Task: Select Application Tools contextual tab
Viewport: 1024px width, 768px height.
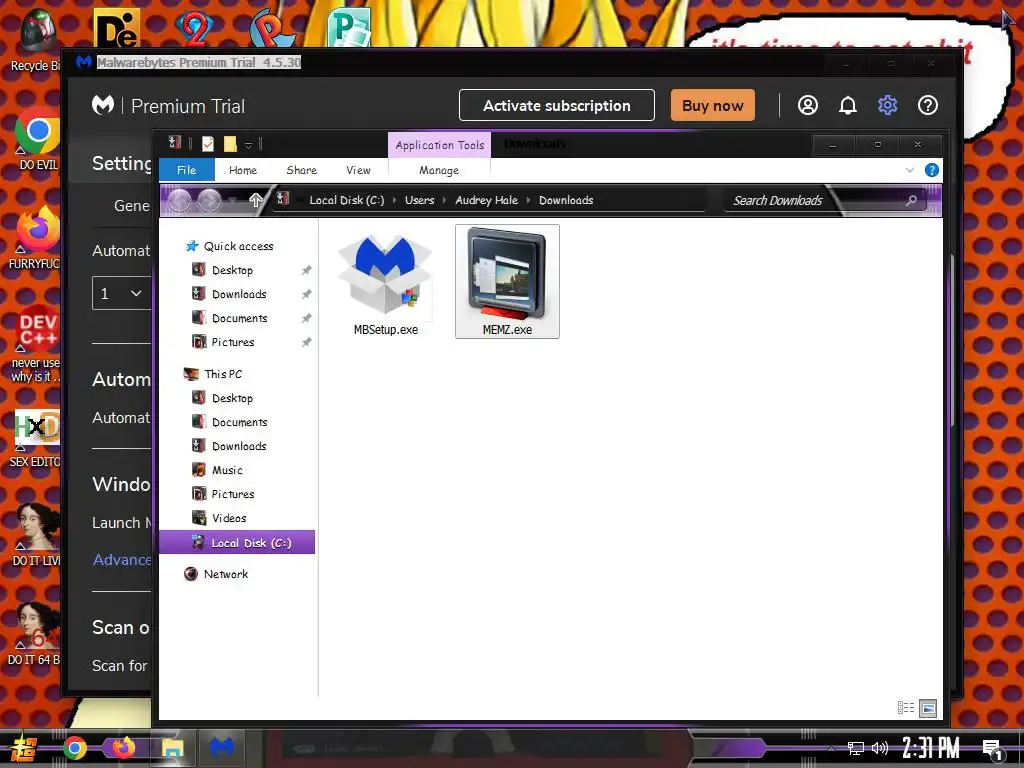Action: 440,145
